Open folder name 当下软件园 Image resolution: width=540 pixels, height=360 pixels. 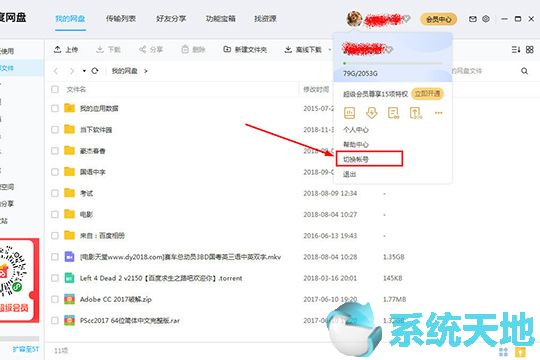click(96, 130)
